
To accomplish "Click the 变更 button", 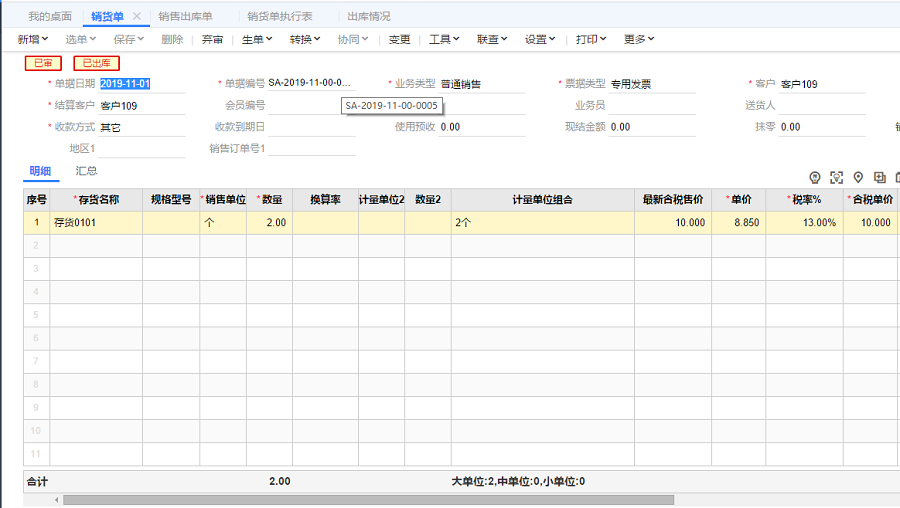I will coord(400,39).
